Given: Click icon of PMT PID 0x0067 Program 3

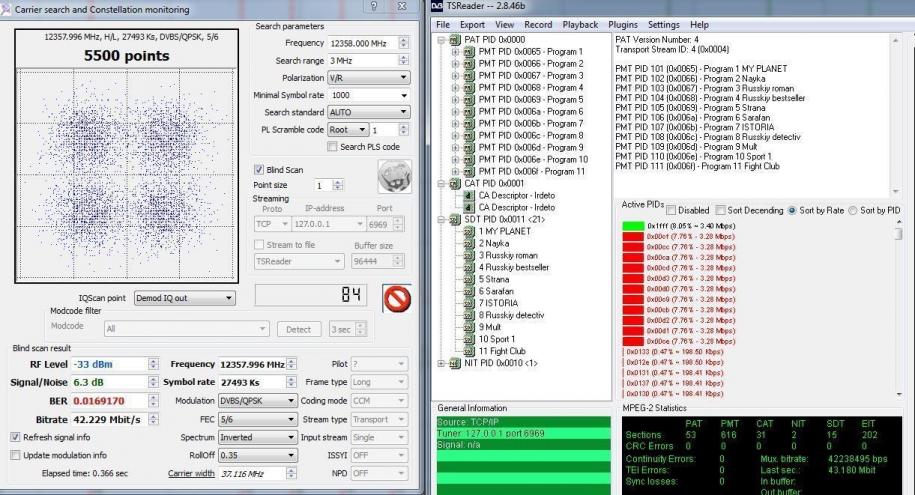Looking at the screenshot, I should click(469, 76).
